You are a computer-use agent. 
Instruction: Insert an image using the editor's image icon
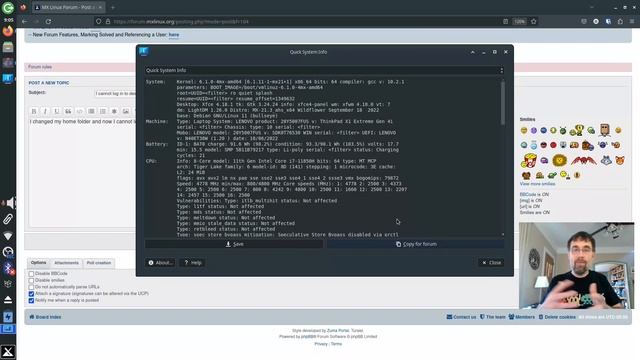[126, 111]
